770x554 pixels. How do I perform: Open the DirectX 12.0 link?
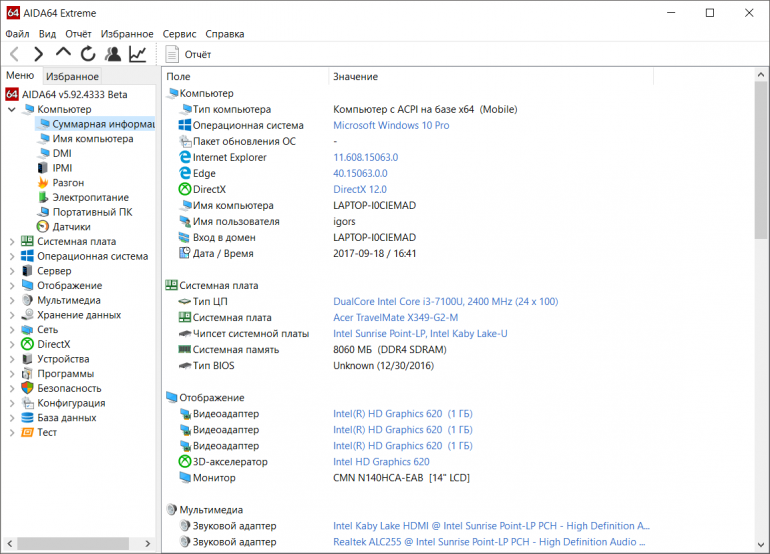click(359, 189)
